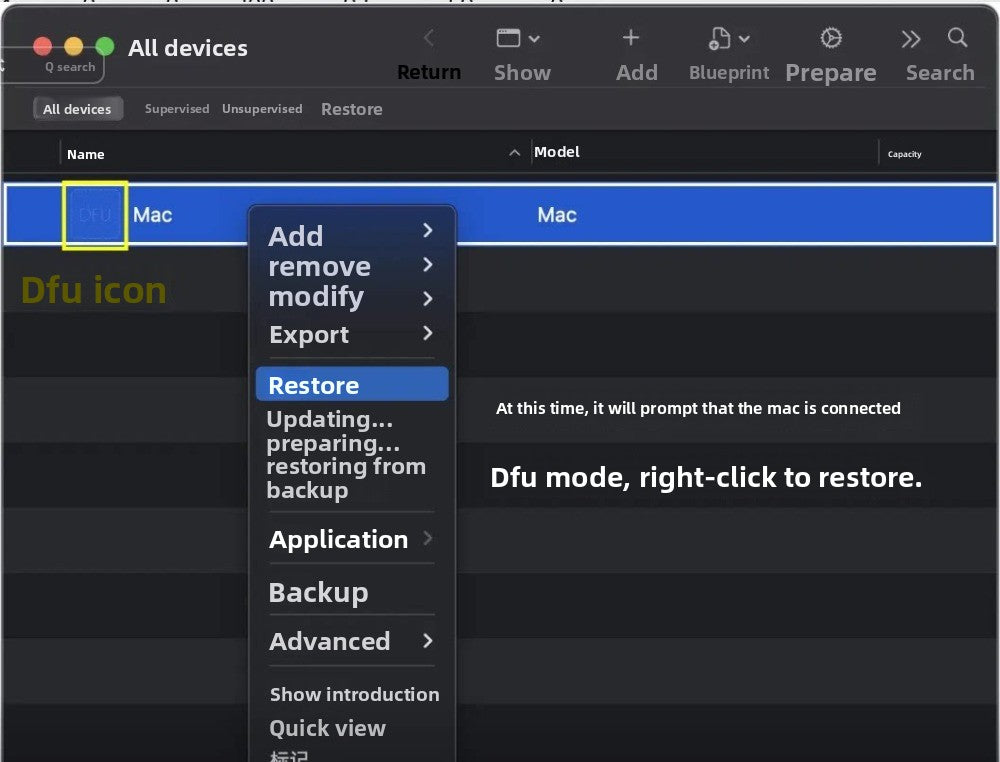The image size is (1000, 762).
Task: Toggle Name column sort arrow
Action: click(515, 152)
